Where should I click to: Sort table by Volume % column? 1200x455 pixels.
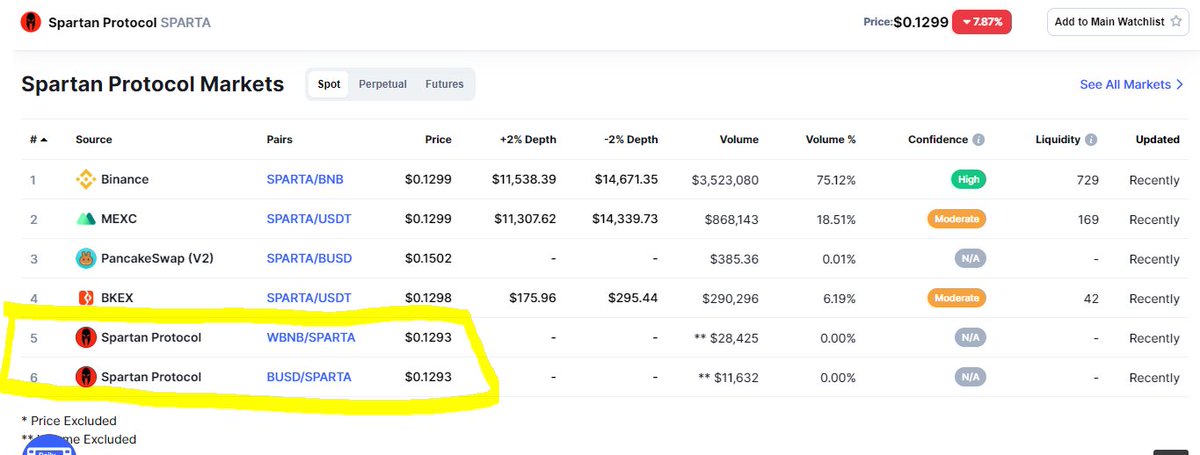[x=831, y=140]
